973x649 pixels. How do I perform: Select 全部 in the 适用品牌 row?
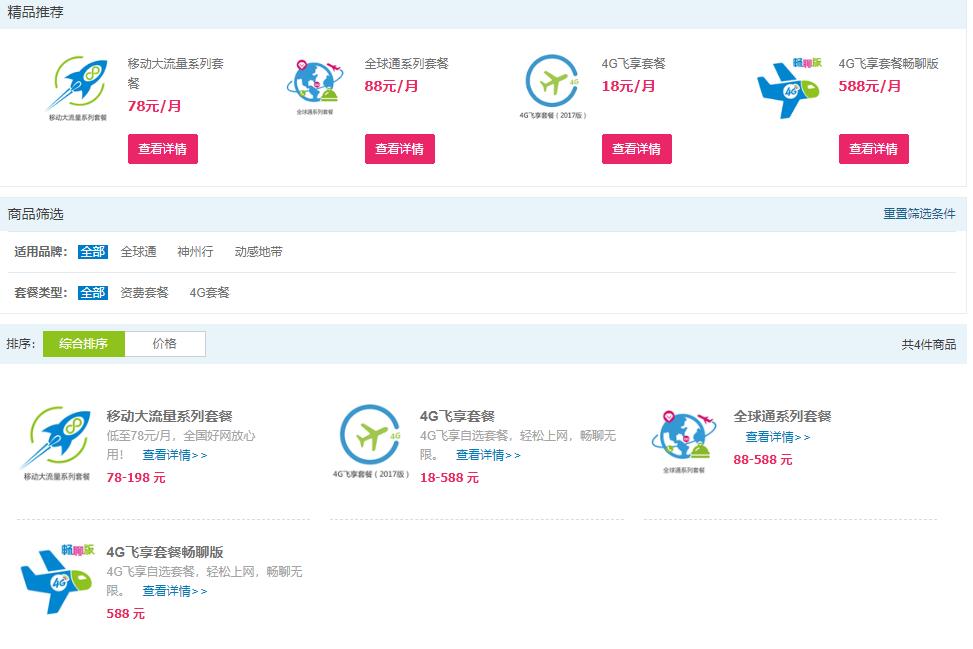tap(92, 252)
